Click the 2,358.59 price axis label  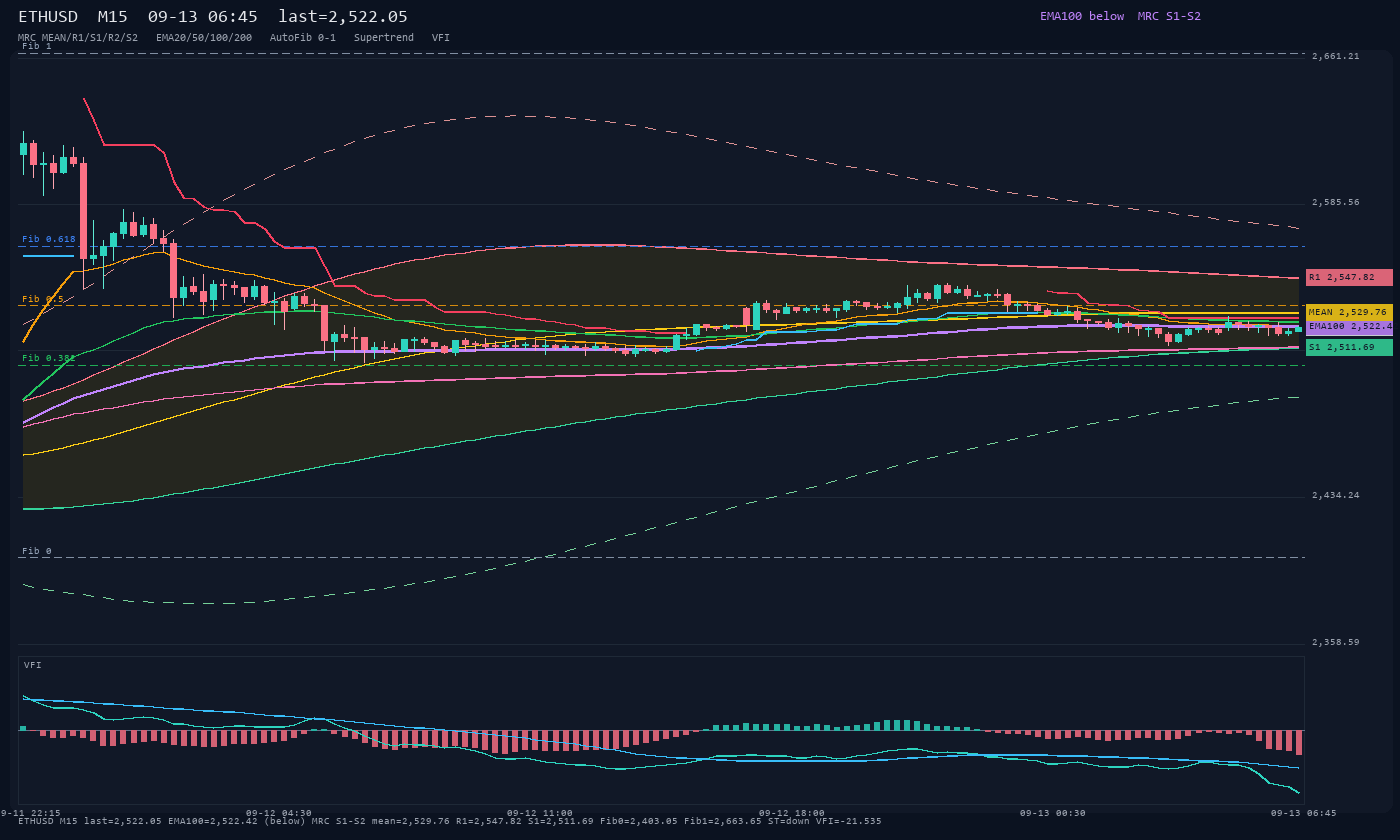tap(1336, 643)
